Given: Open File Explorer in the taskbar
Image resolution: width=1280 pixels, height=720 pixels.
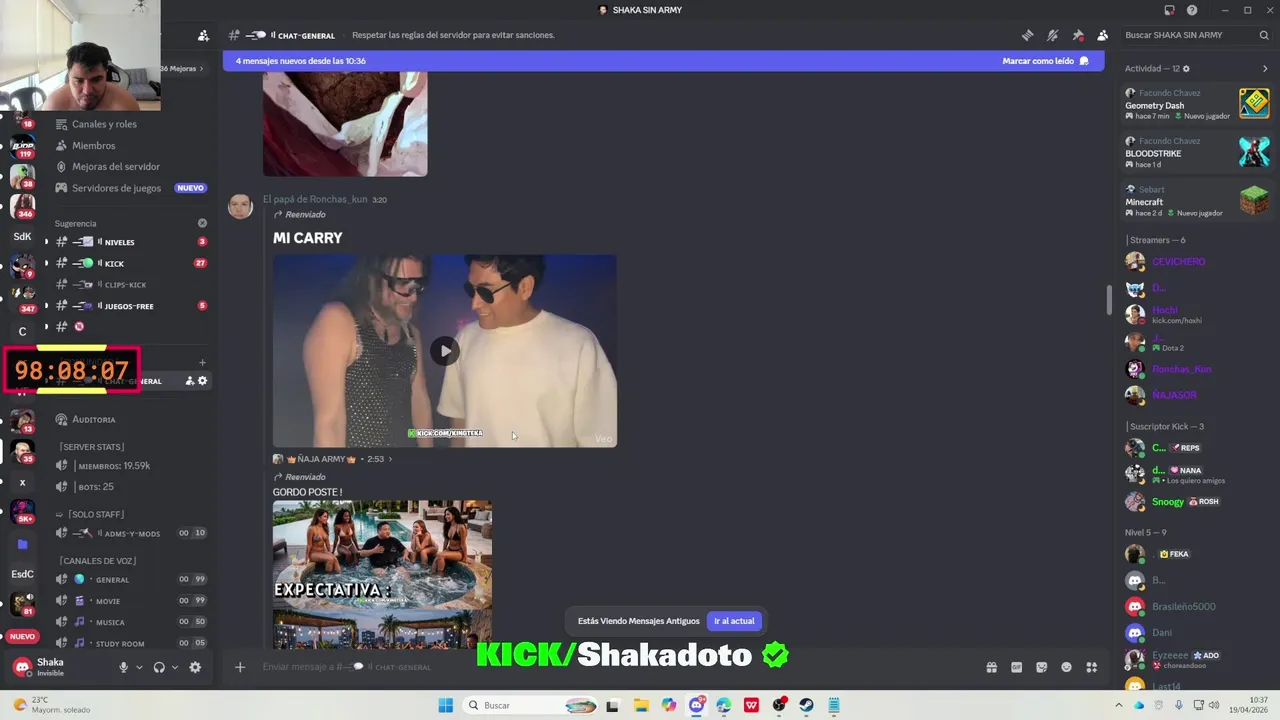Looking at the screenshot, I should pyautogui.click(x=641, y=706).
